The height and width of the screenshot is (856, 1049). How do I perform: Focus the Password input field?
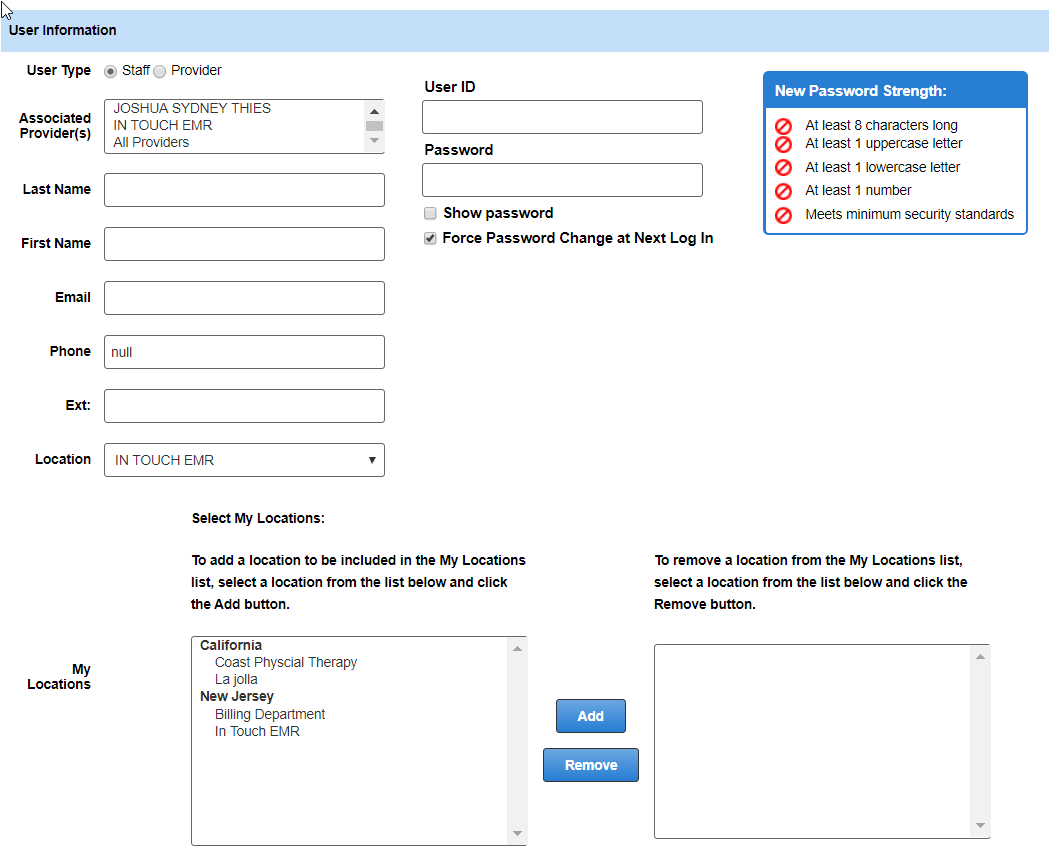pyautogui.click(x=562, y=180)
